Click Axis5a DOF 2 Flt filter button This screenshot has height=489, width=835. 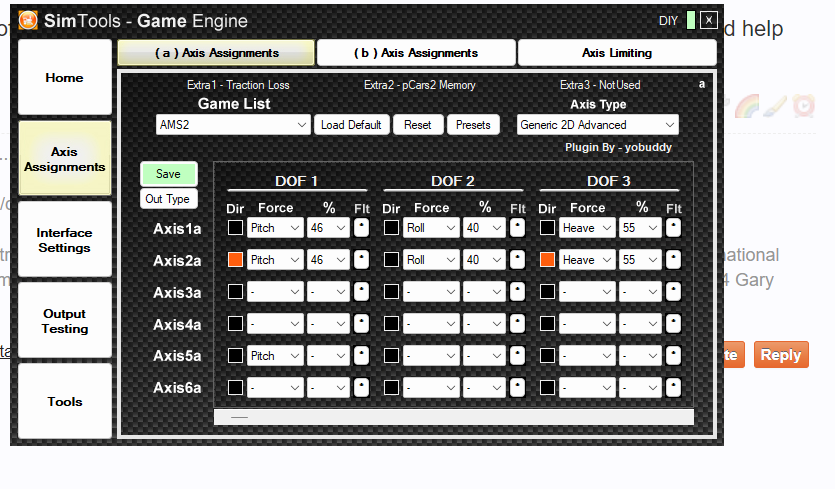click(x=517, y=355)
